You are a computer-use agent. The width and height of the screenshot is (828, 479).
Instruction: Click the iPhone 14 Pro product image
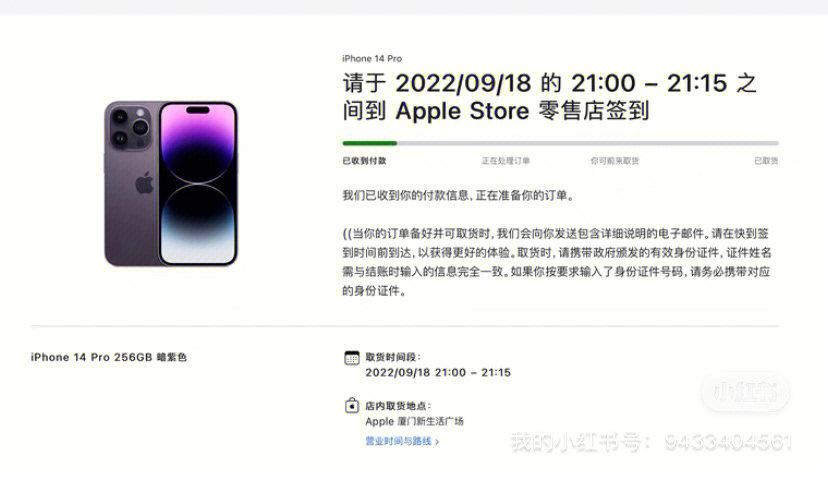click(x=171, y=183)
